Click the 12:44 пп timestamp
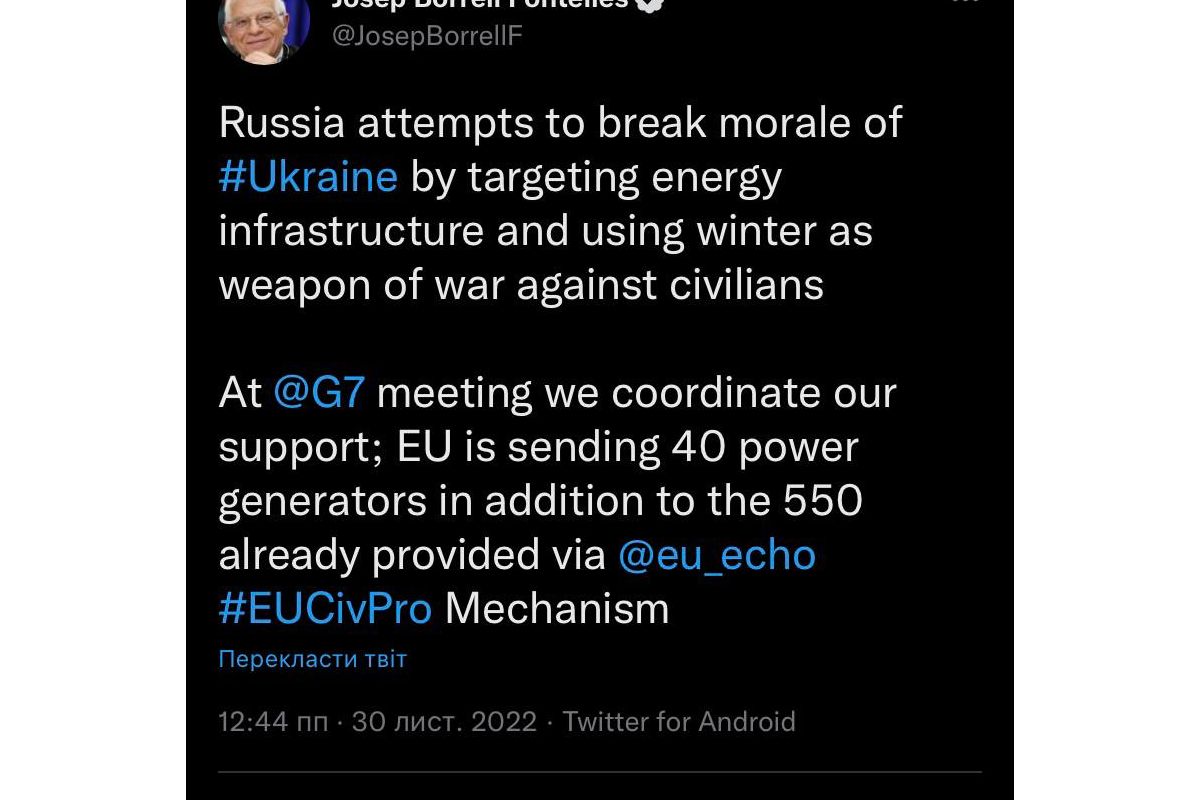This screenshot has width=1200, height=800. [273, 722]
